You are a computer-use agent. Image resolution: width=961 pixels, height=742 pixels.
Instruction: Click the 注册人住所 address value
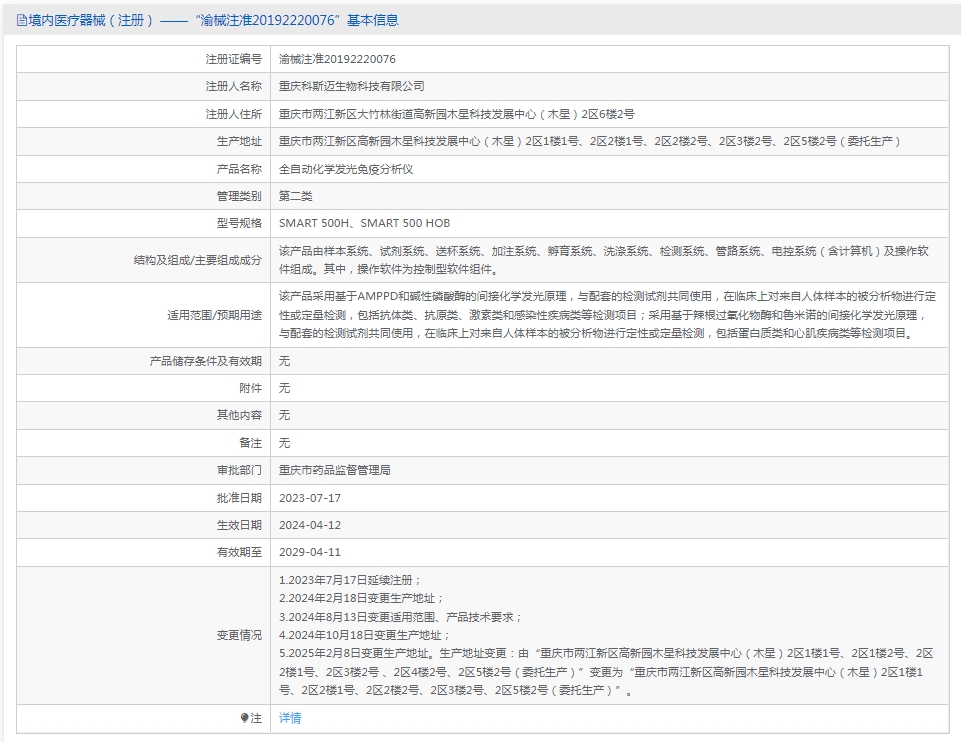(456, 114)
